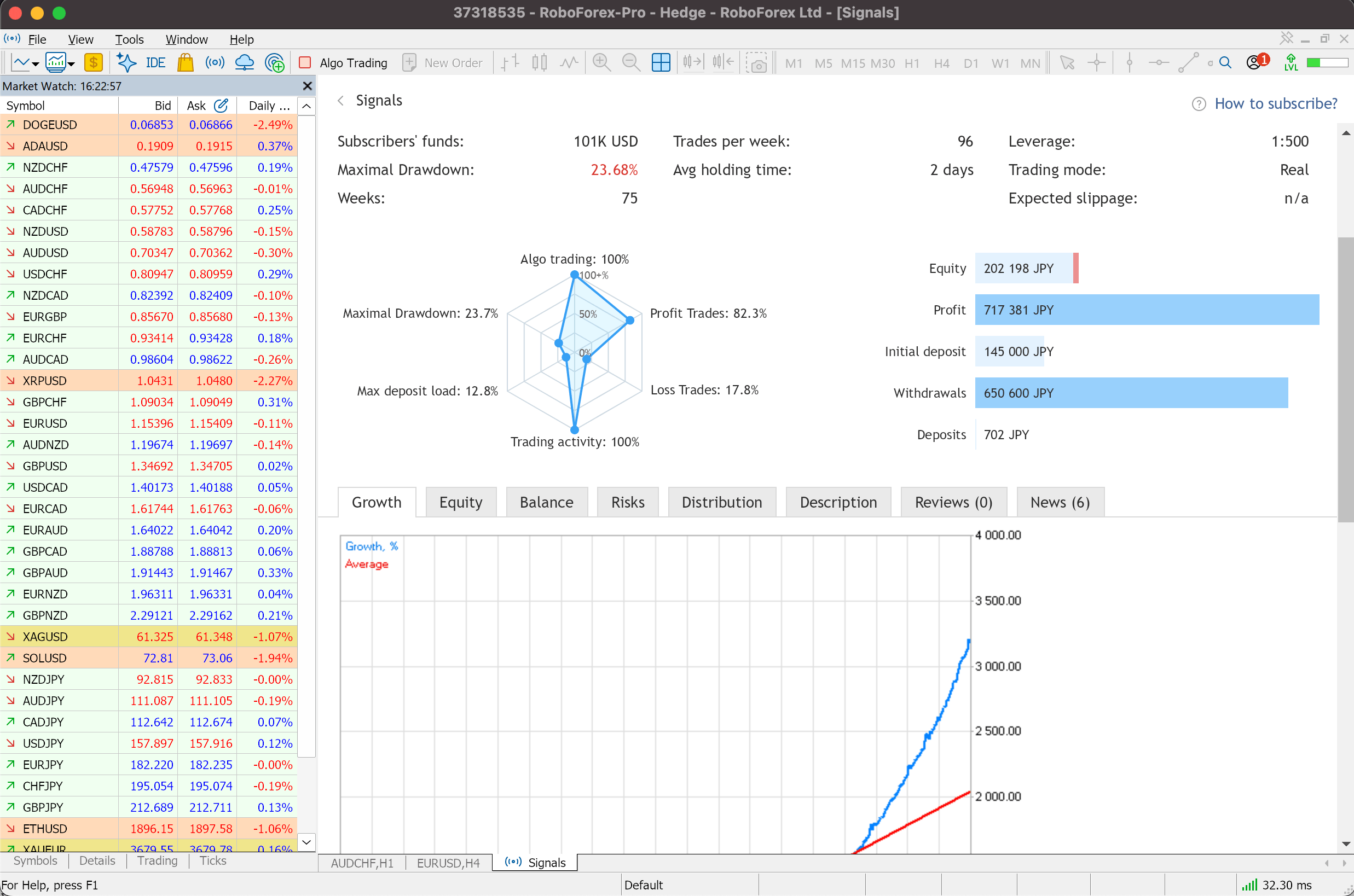Click signals page scroll up arrow
1354x896 pixels.
[x=1346, y=133]
